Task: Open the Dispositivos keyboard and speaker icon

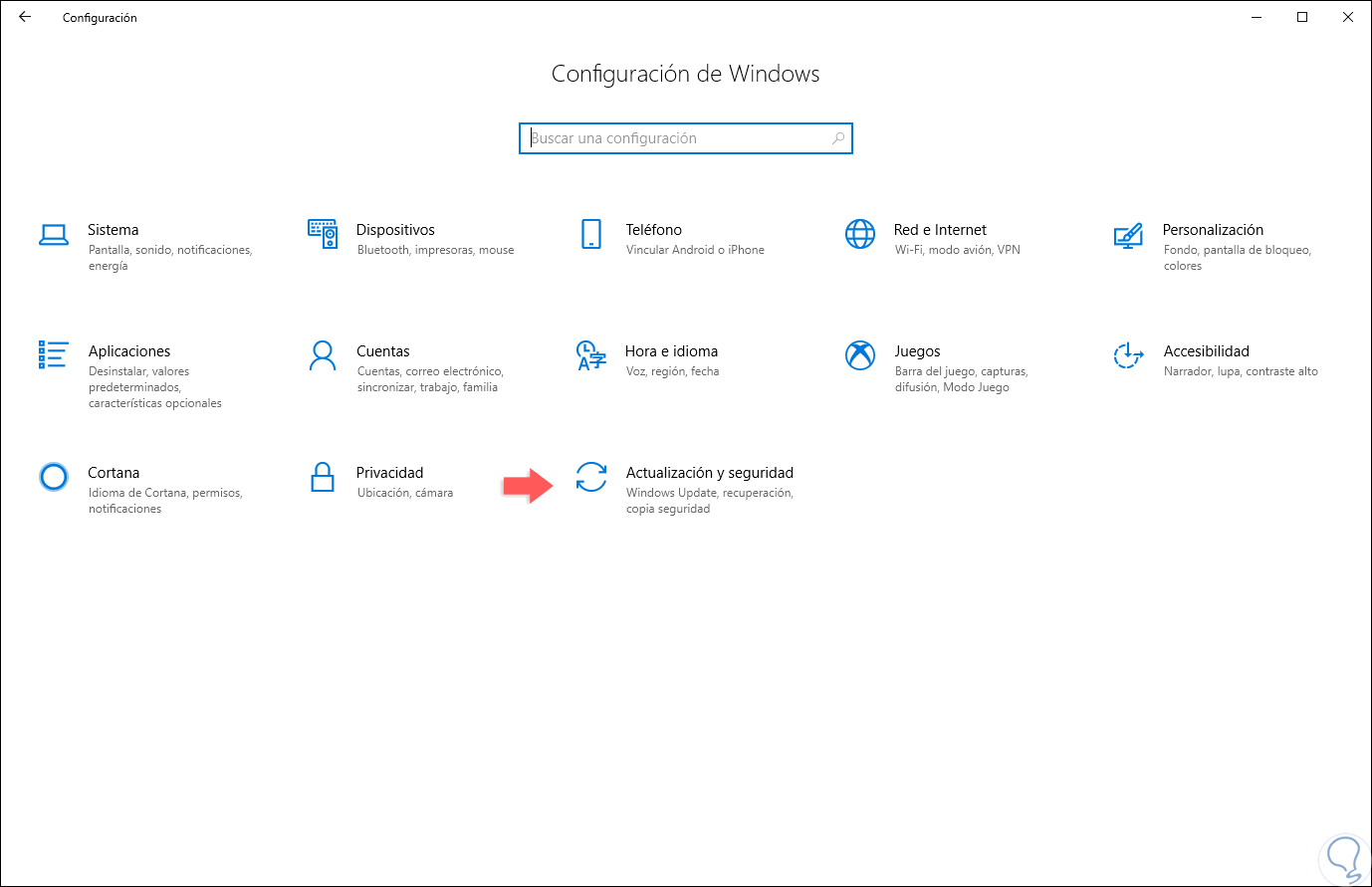Action: pos(323,234)
